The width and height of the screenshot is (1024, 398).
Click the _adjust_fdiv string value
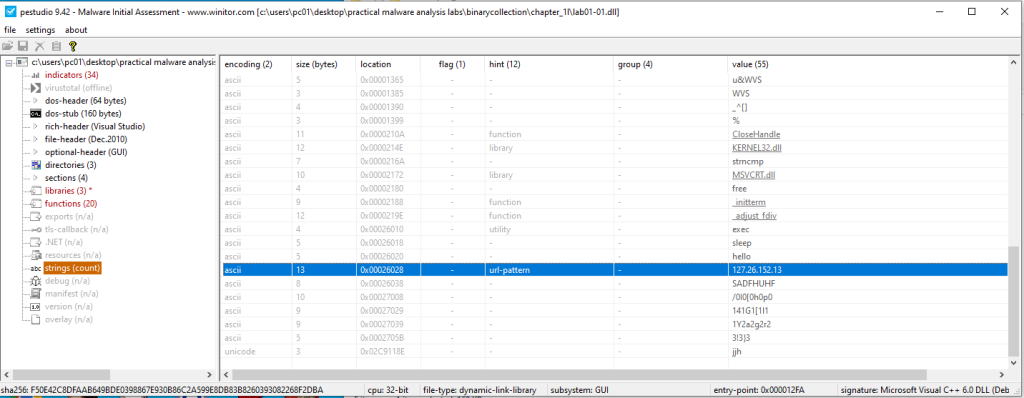pos(754,216)
